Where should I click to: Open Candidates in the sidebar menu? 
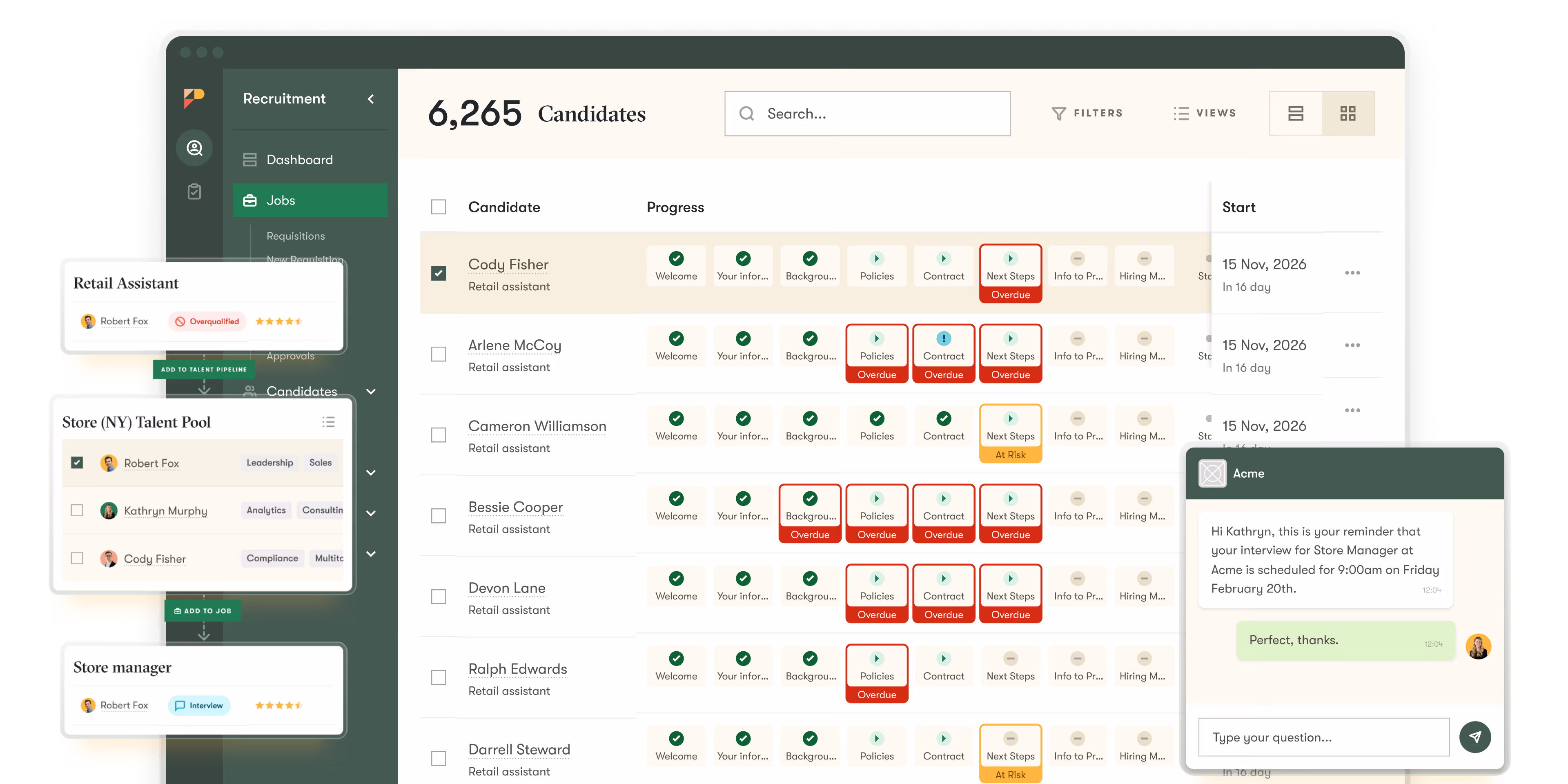click(x=302, y=391)
